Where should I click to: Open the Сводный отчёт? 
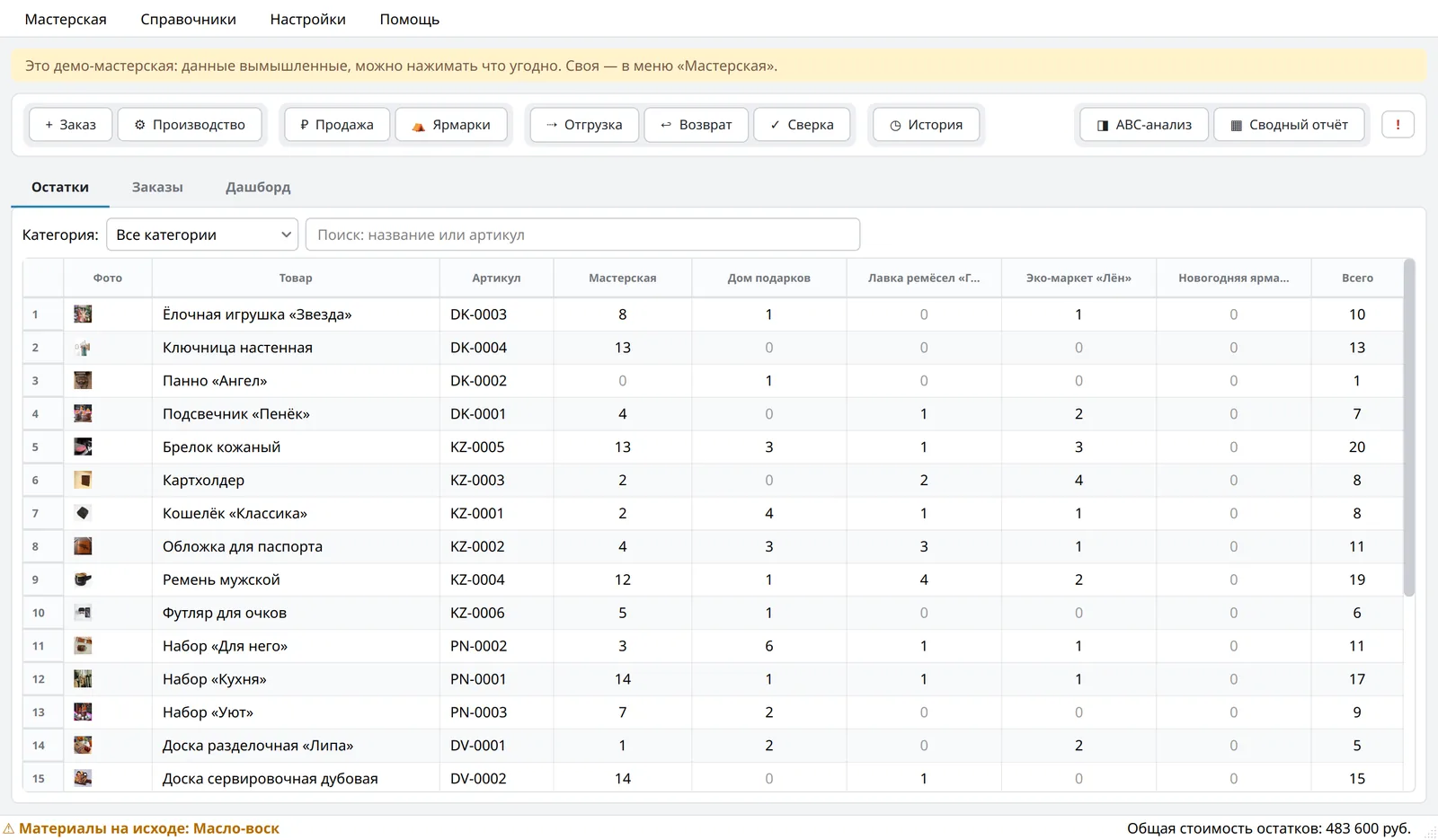click(1289, 125)
